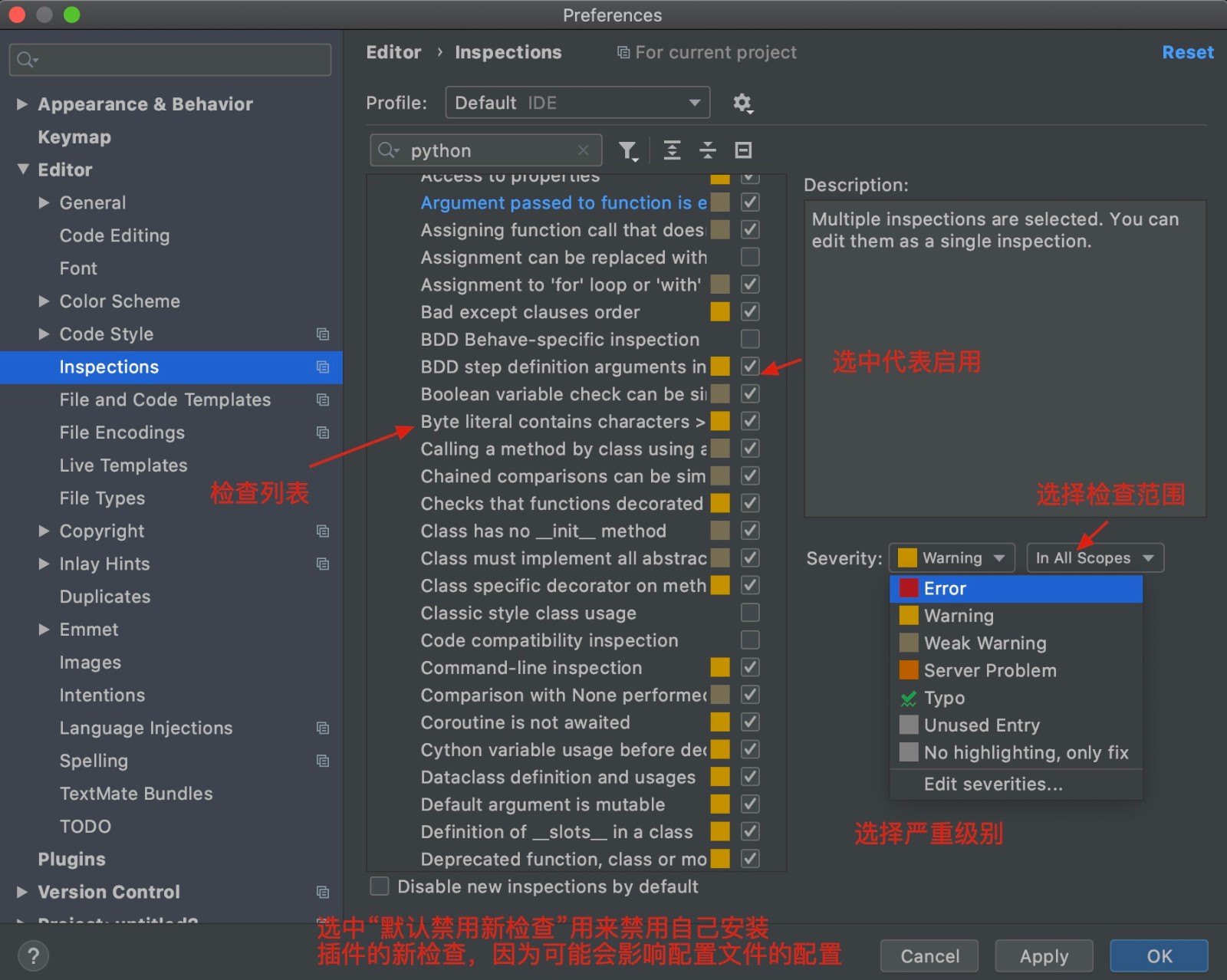Uncheck Bad except clauses order
Viewport: 1227px width, 980px height.
750,312
